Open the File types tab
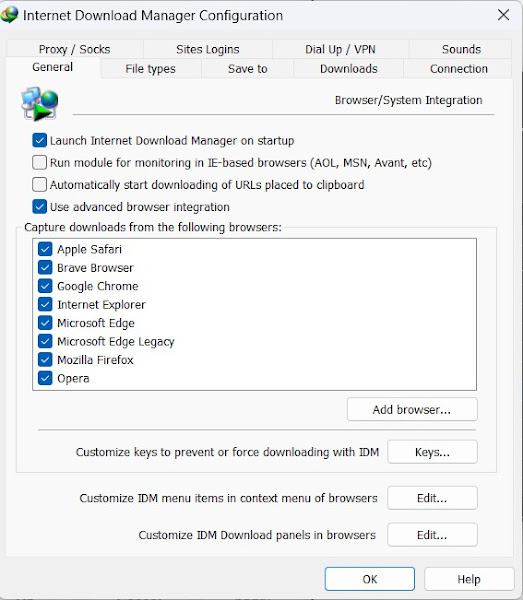 pyautogui.click(x=150, y=69)
